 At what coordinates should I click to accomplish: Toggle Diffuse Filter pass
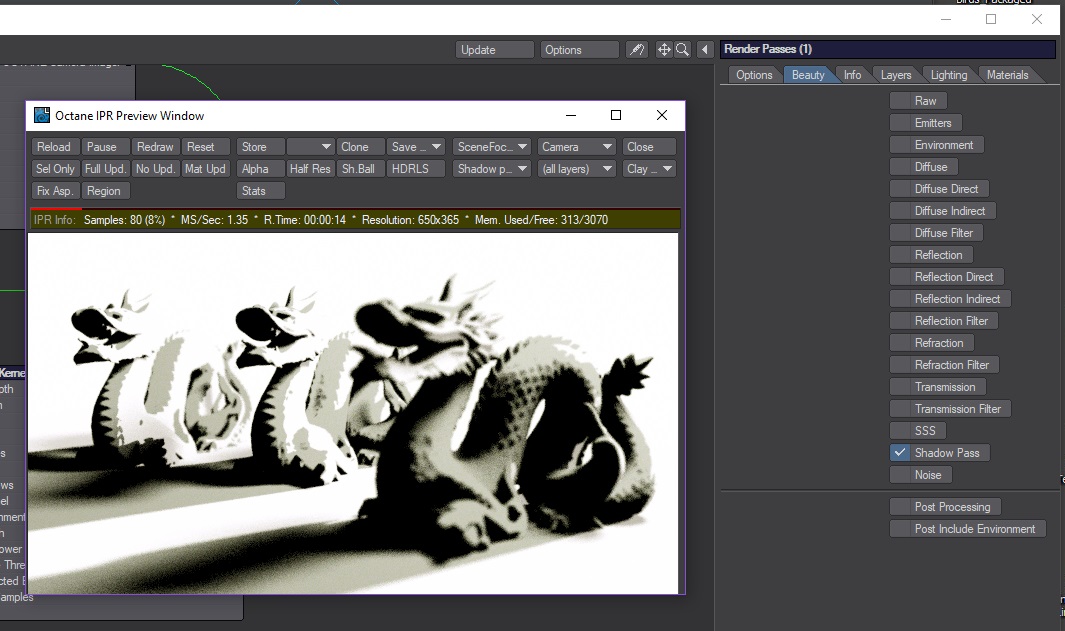pyautogui.click(x=900, y=233)
